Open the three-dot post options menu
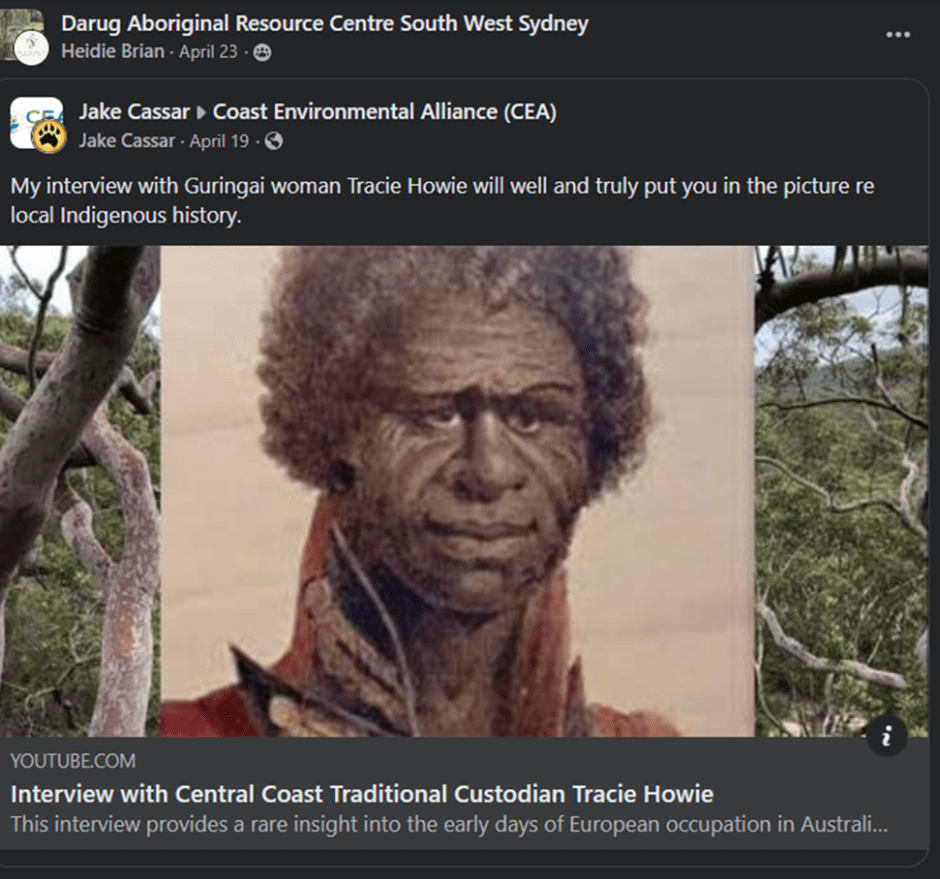 tap(897, 35)
